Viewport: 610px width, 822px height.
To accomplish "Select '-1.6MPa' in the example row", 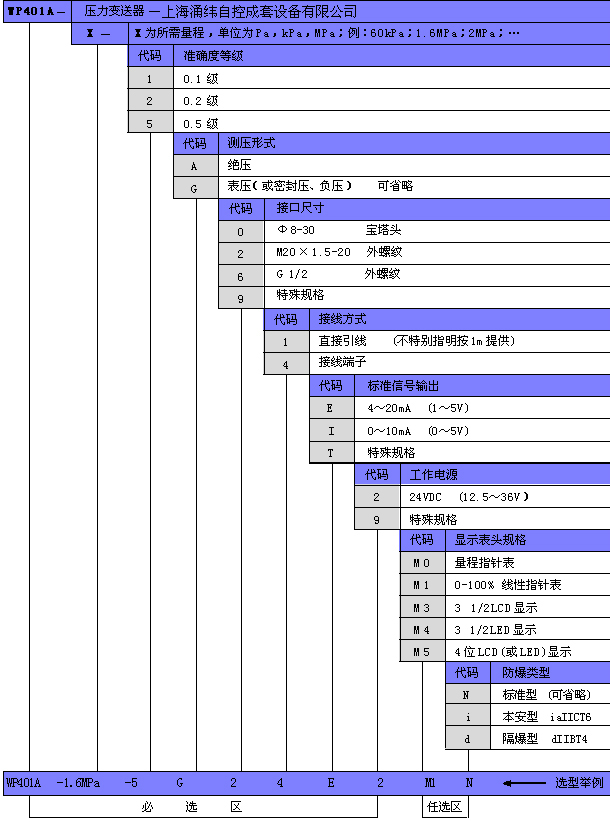I will click(78, 783).
